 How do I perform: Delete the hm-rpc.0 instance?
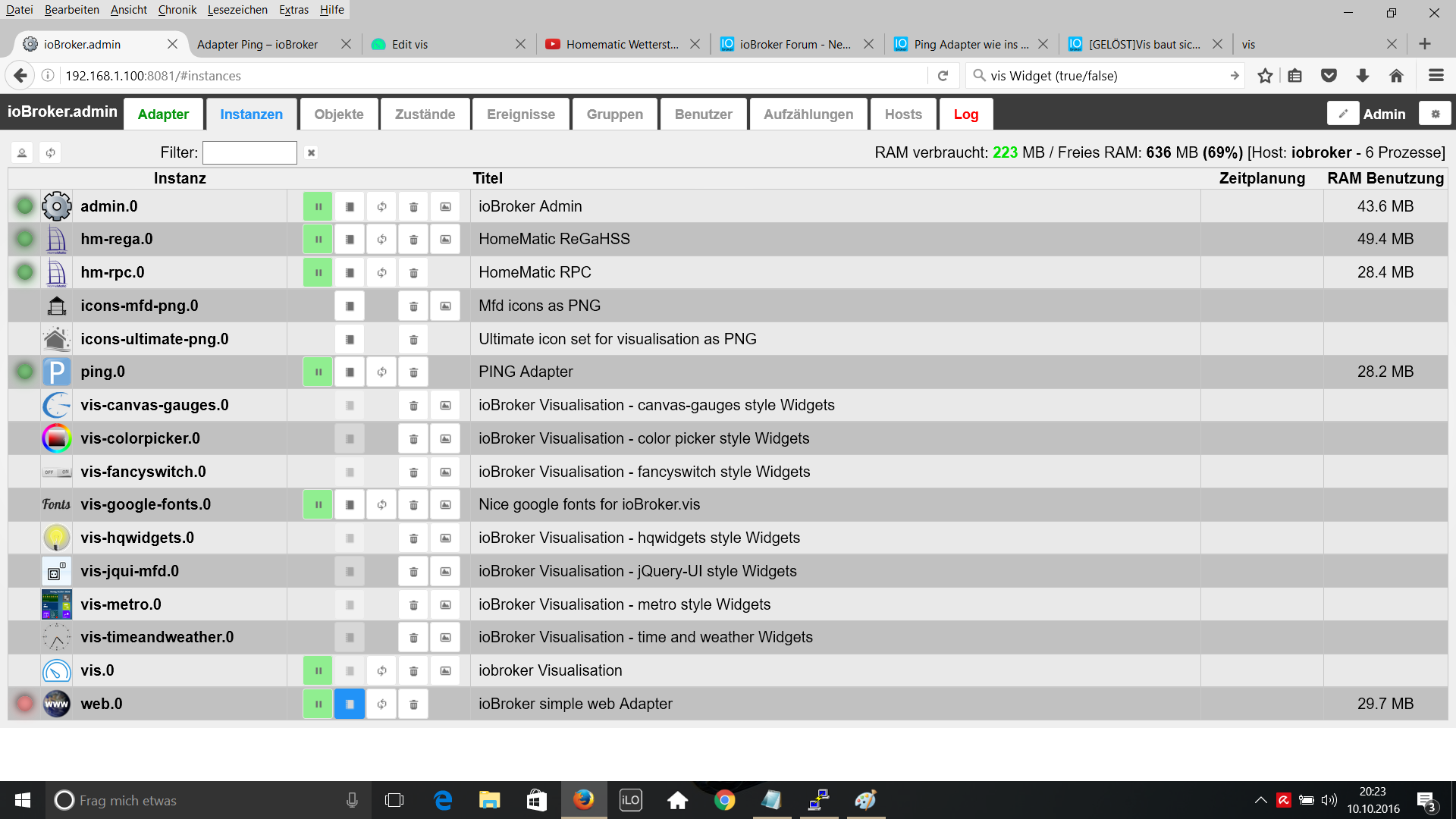tap(413, 272)
